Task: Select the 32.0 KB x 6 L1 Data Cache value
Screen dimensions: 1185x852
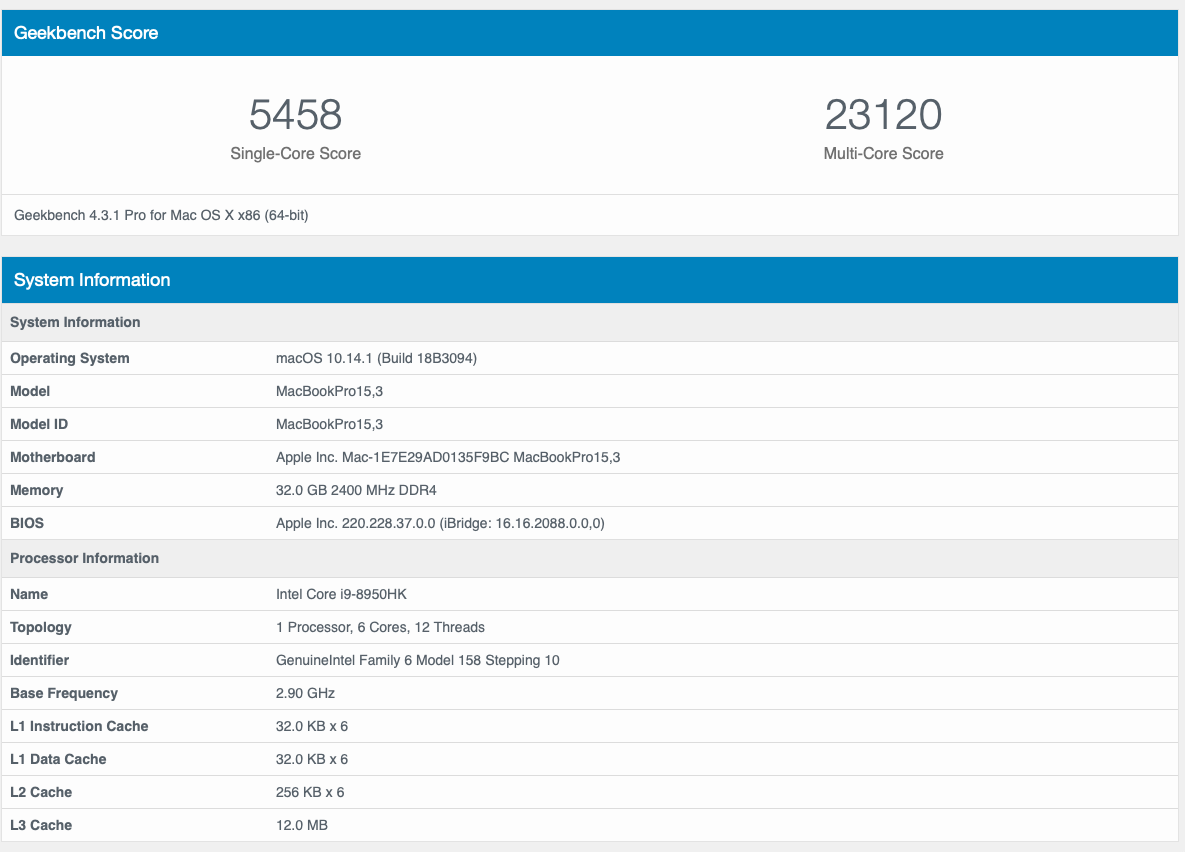Action: coord(312,760)
